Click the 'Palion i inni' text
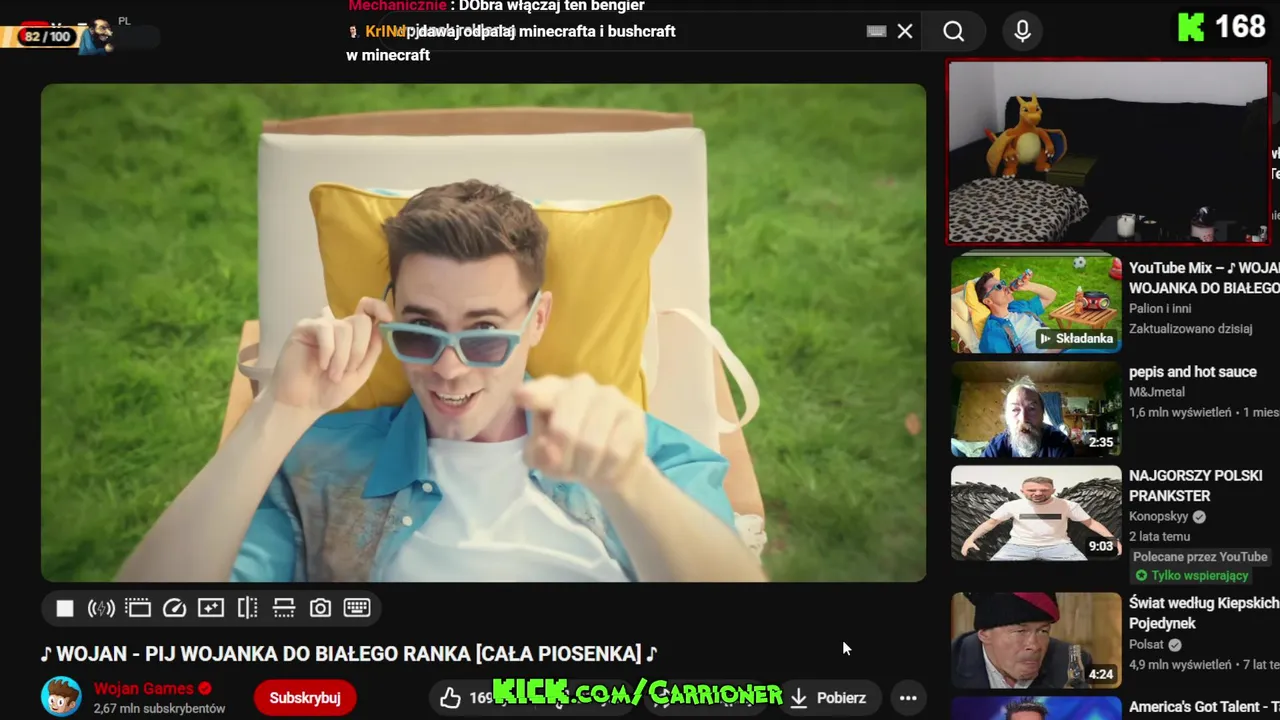This screenshot has height=720, width=1280. click(1161, 309)
